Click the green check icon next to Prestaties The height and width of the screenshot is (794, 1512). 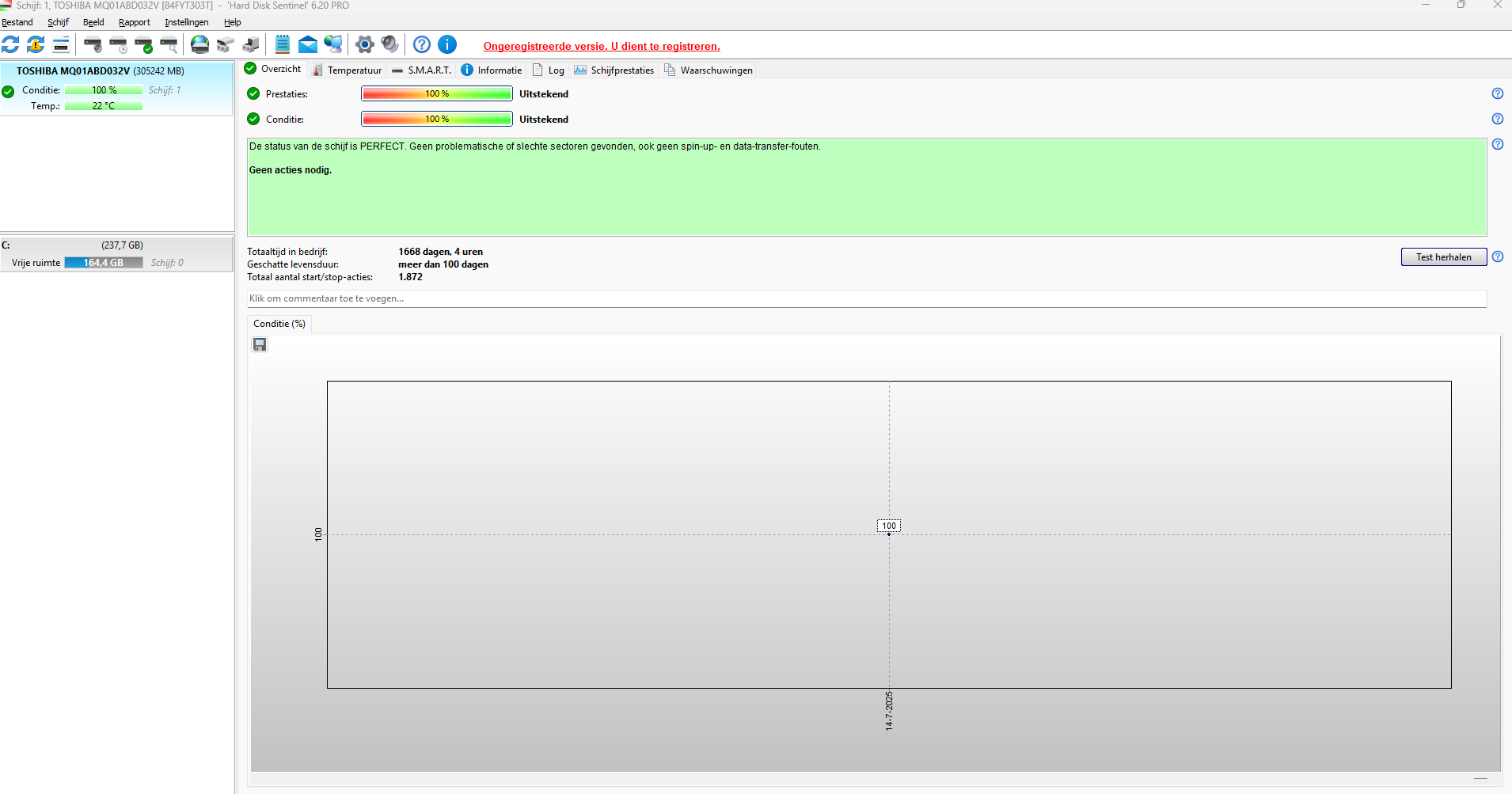coord(253,93)
